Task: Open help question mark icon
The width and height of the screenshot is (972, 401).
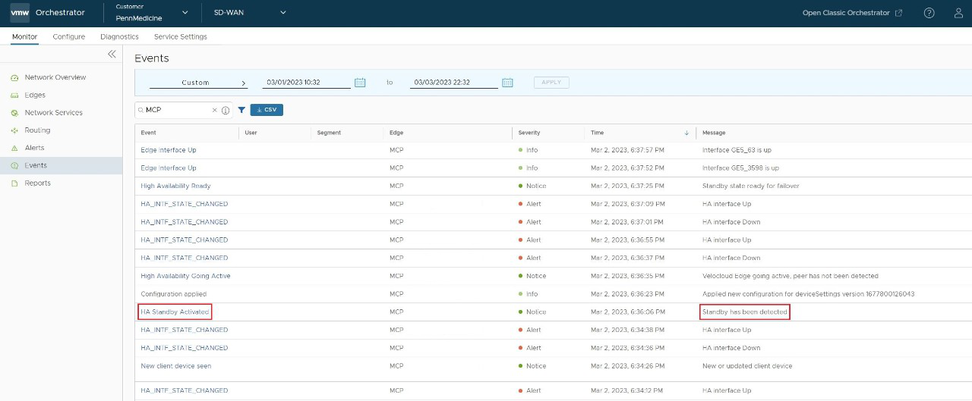Action: (x=929, y=13)
